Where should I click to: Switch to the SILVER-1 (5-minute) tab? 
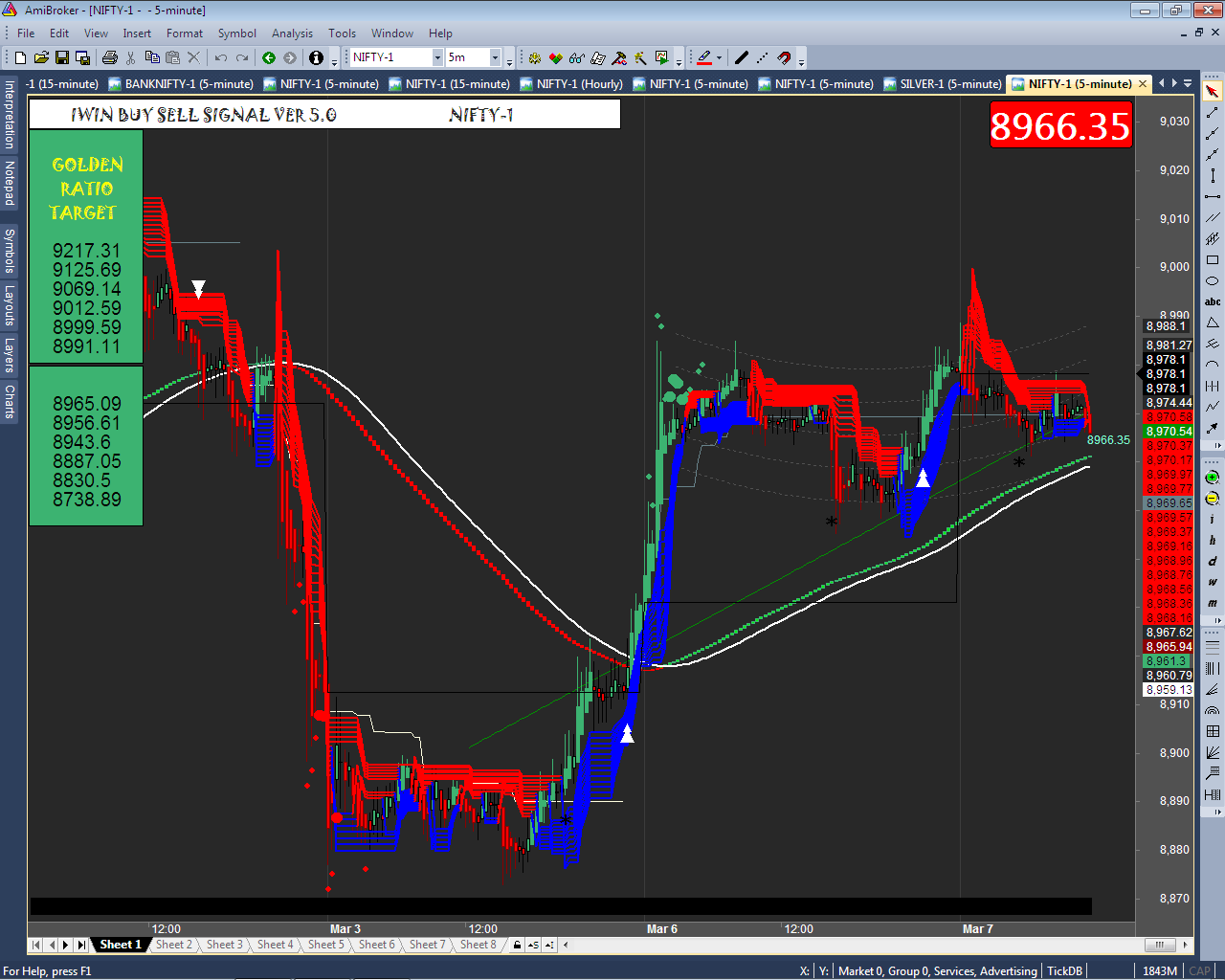click(x=943, y=84)
